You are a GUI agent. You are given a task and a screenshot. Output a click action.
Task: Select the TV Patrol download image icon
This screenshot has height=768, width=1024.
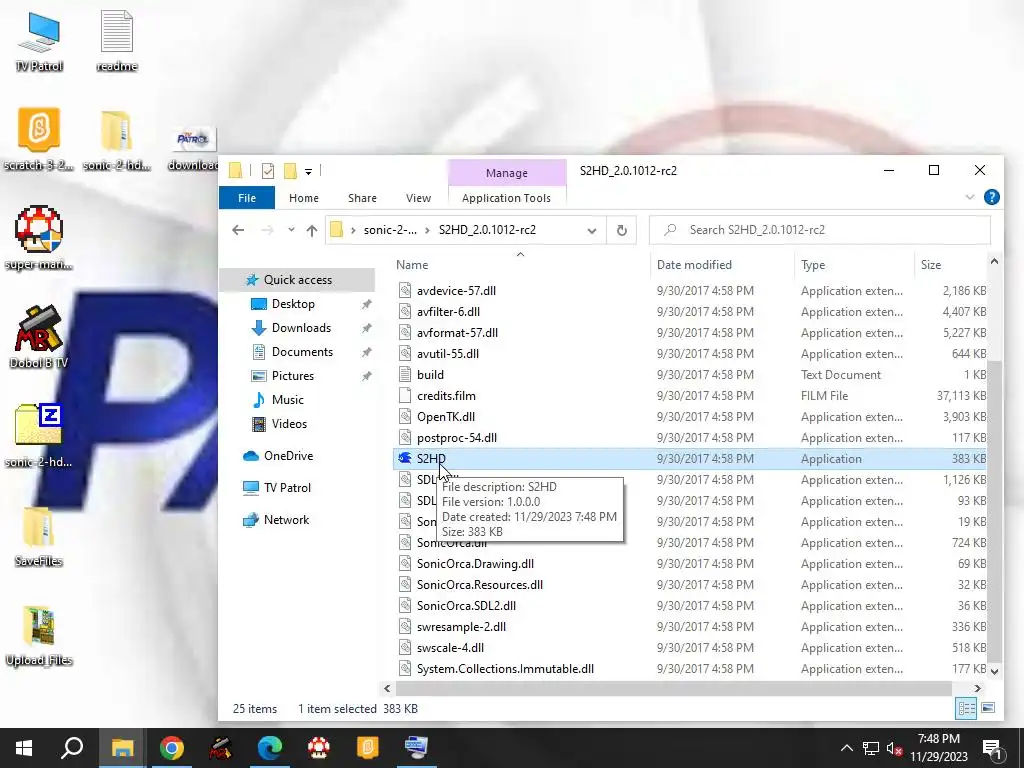pyautogui.click(x=193, y=148)
